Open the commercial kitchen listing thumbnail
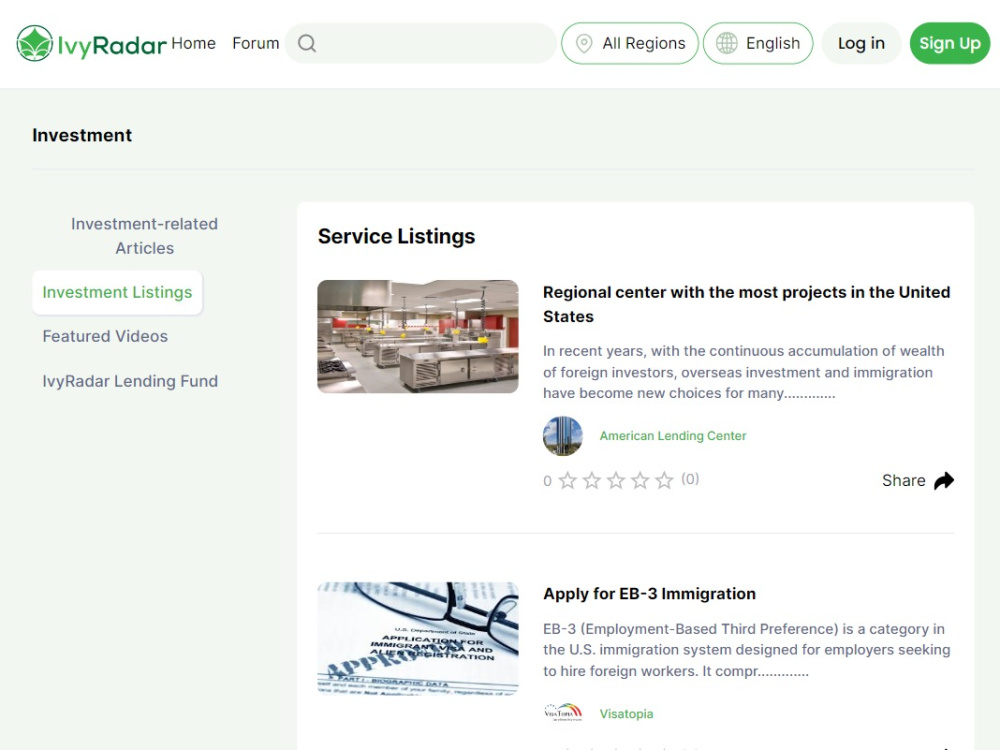 tap(418, 337)
